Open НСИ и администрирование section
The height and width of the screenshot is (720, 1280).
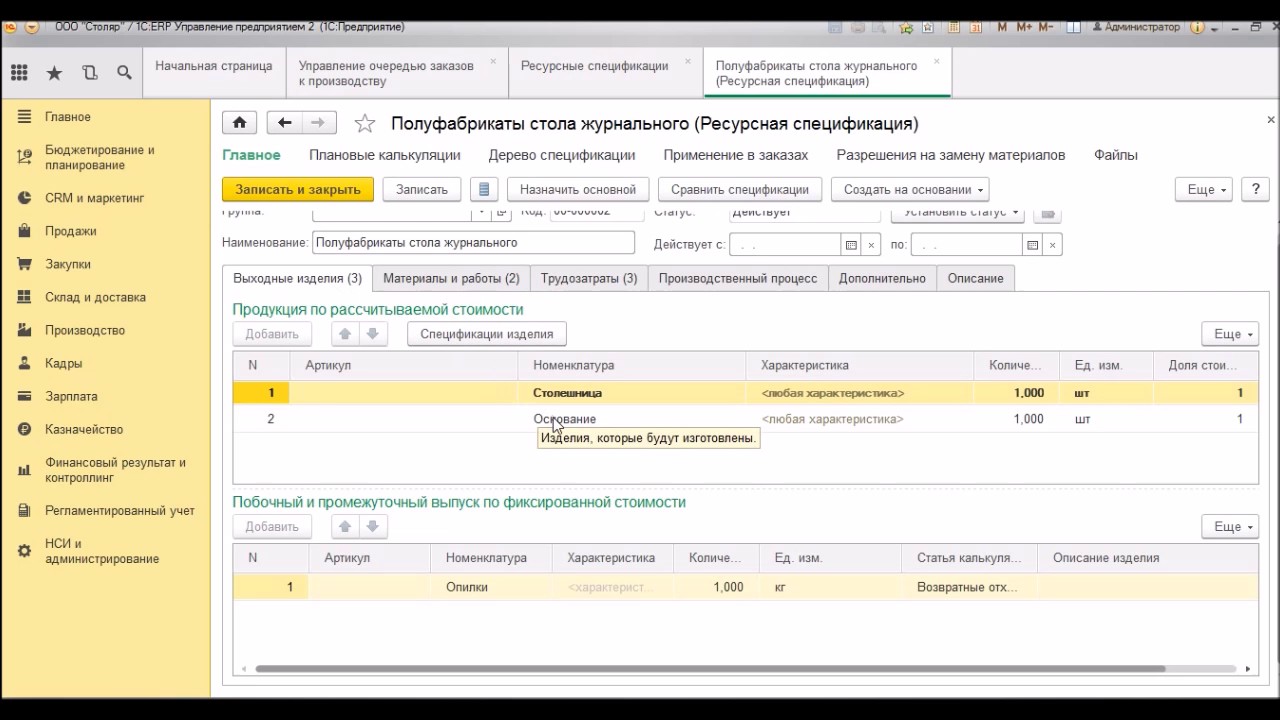coord(101,551)
